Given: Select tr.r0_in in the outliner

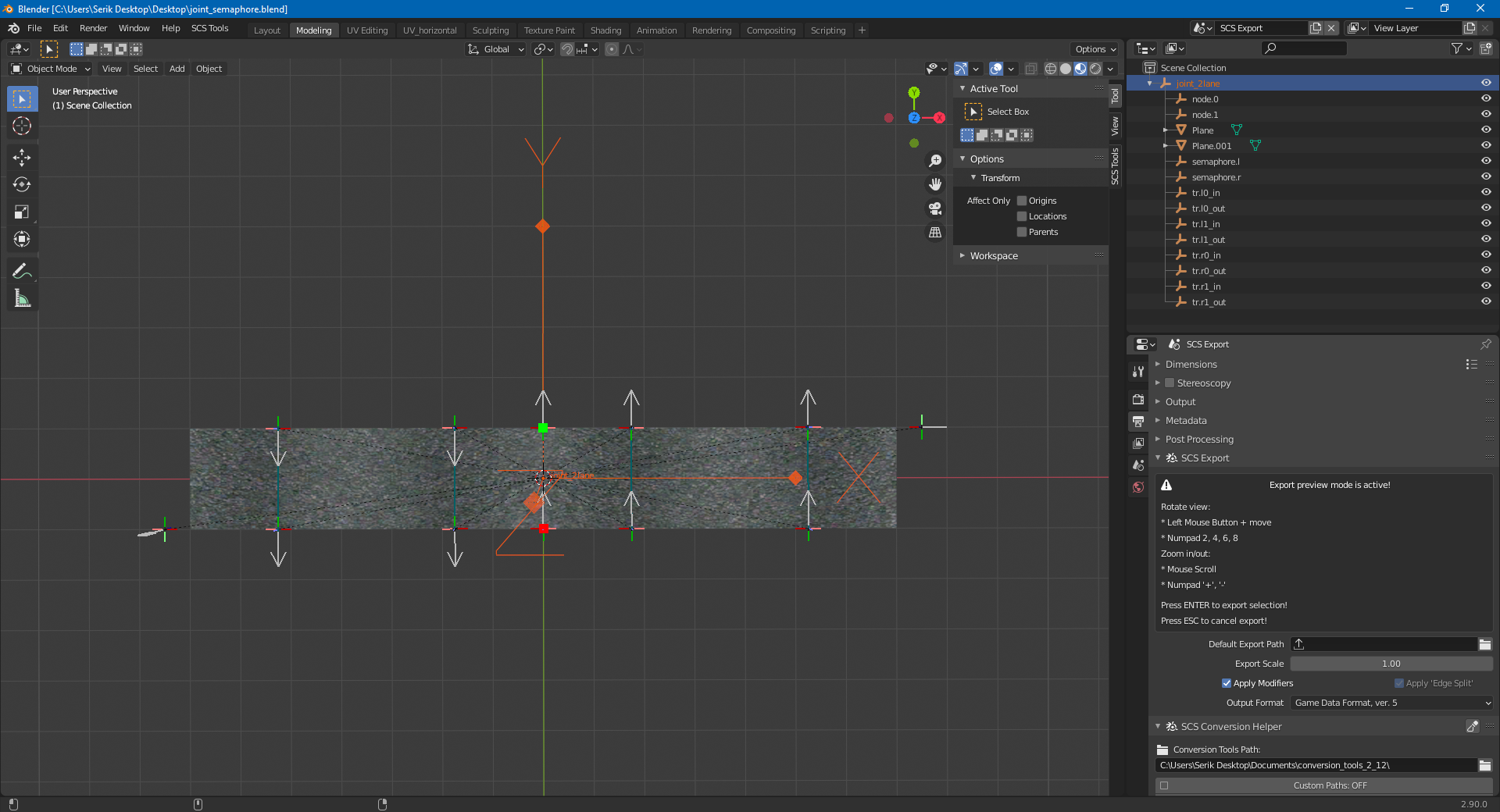Looking at the screenshot, I should pyautogui.click(x=1206, y=255).
